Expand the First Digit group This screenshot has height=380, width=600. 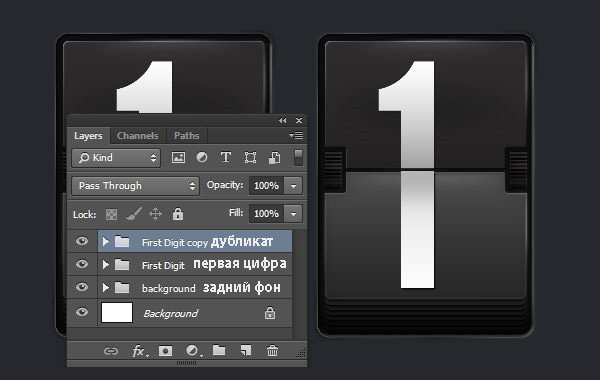(106, 264)
